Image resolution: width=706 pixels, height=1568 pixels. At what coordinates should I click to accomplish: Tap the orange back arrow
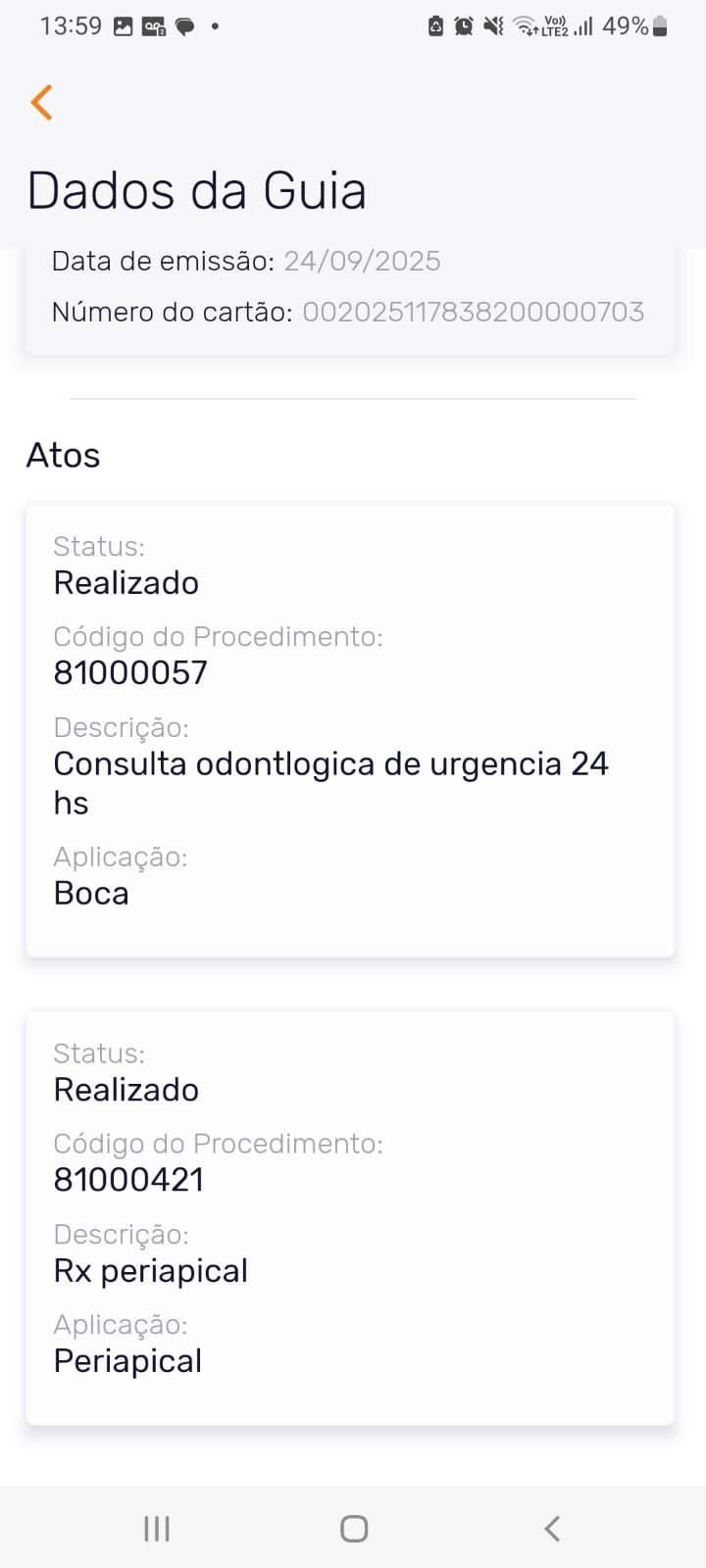(41, 102)
